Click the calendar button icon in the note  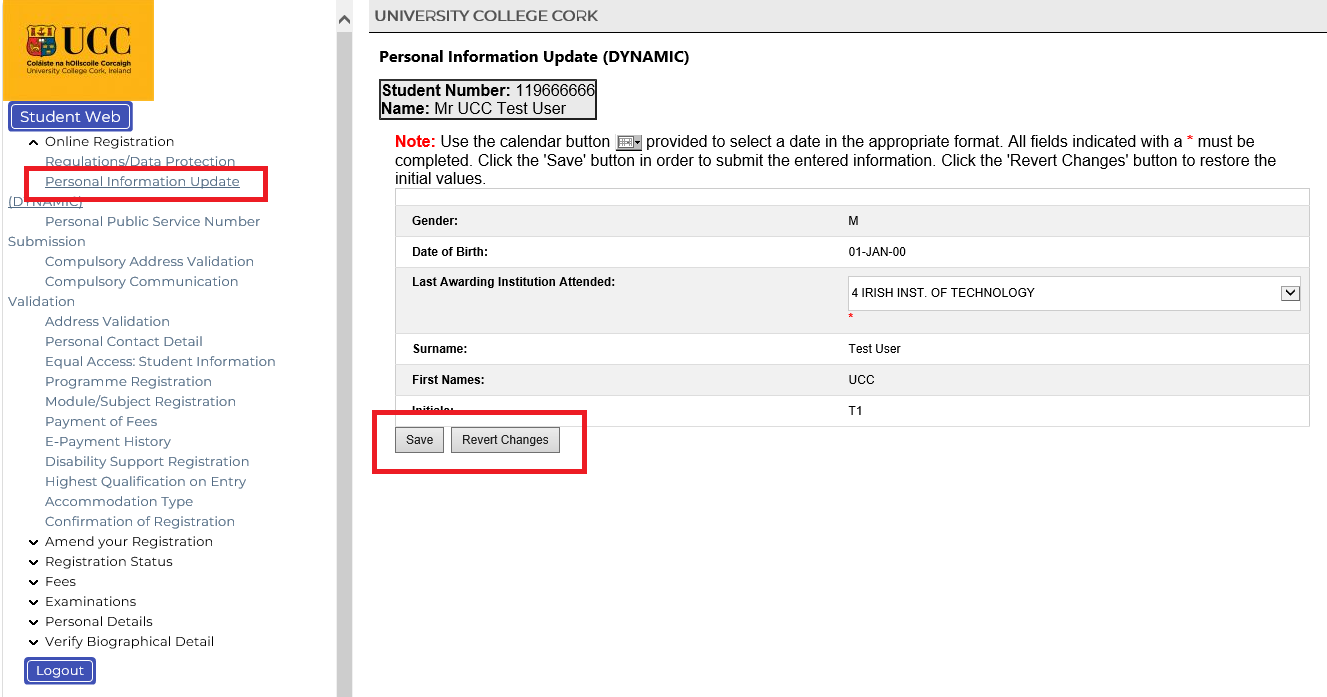tap(628, 143)
